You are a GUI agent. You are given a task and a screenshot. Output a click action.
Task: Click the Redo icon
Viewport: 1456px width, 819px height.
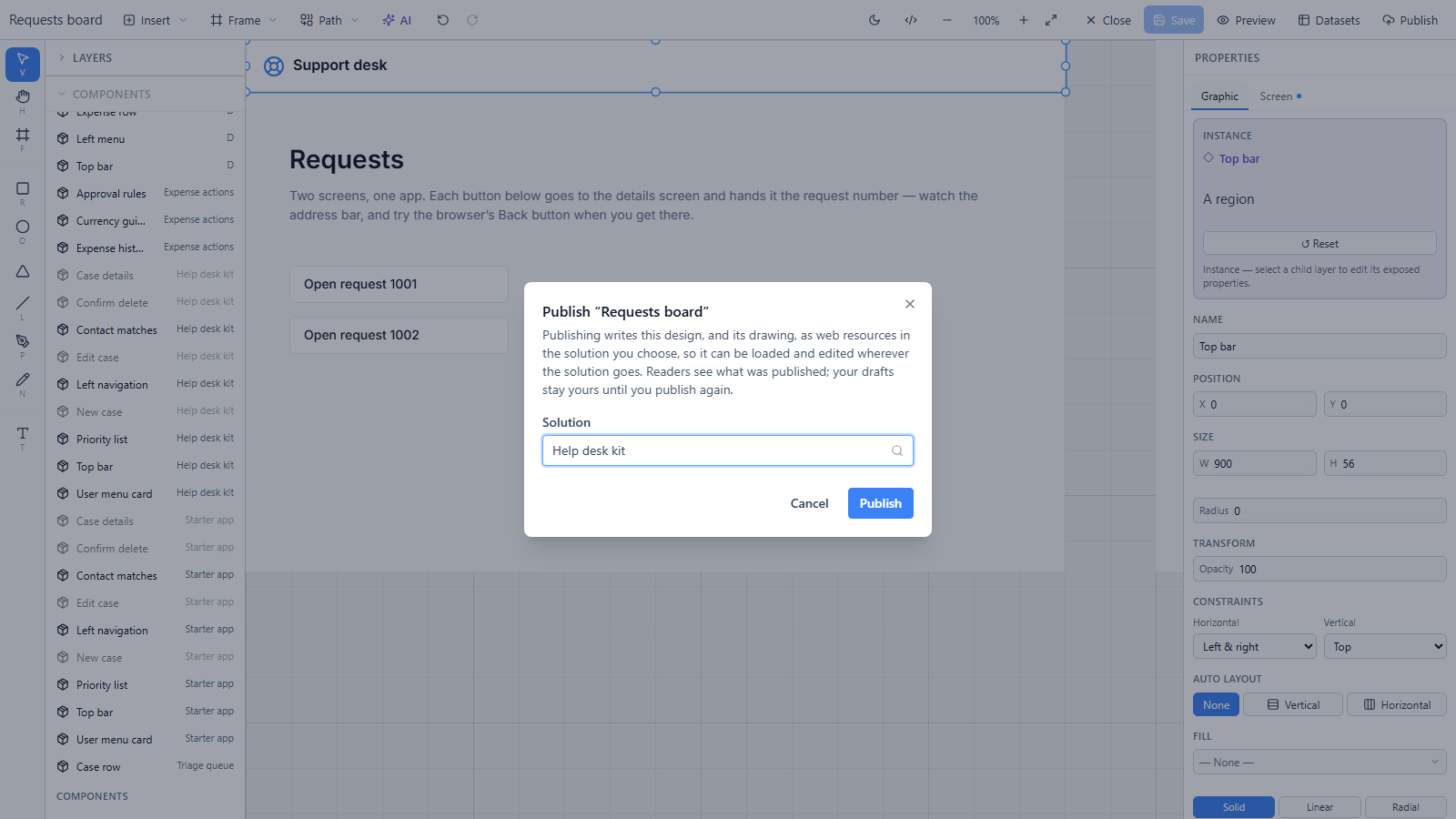pyautogui.click(x=472, y=20)
